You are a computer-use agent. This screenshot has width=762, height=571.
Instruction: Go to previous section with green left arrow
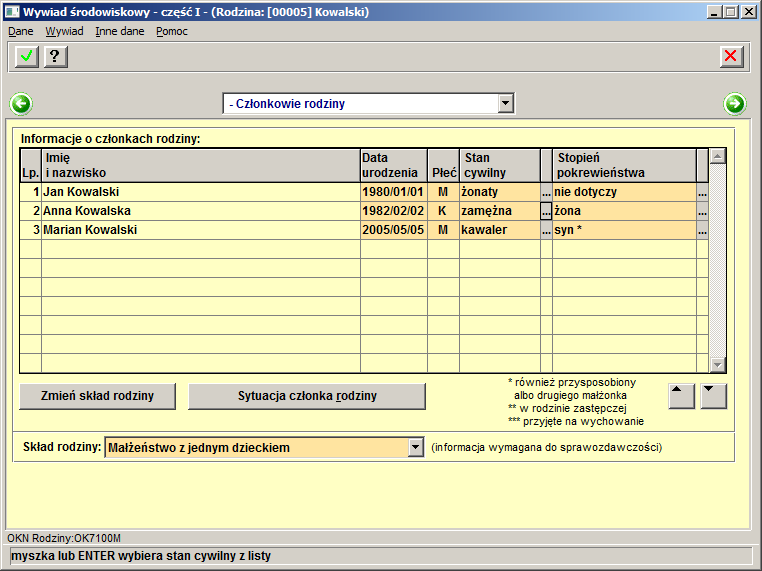tap(21, 104)
